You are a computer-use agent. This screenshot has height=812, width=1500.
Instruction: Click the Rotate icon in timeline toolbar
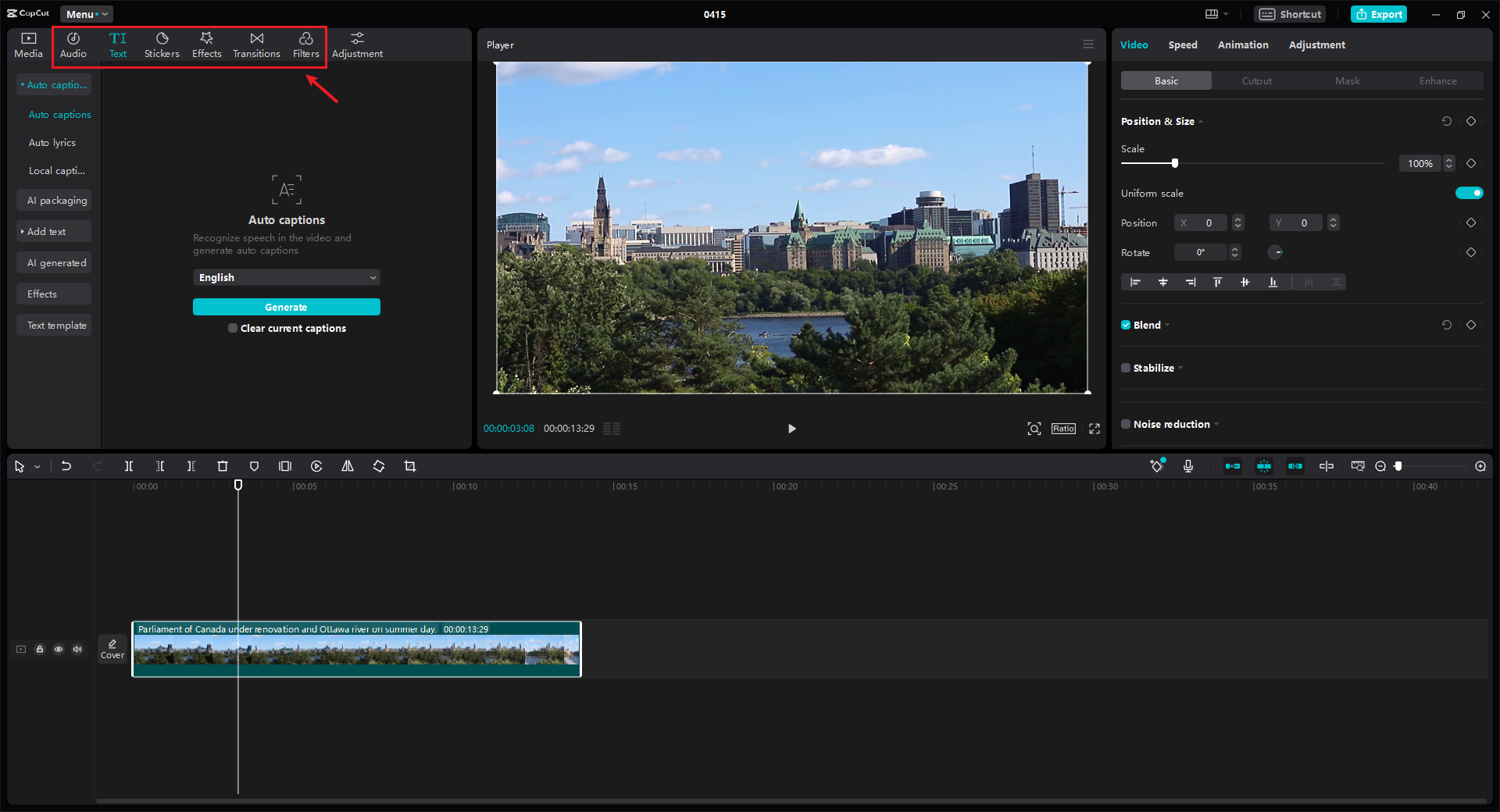379,466
